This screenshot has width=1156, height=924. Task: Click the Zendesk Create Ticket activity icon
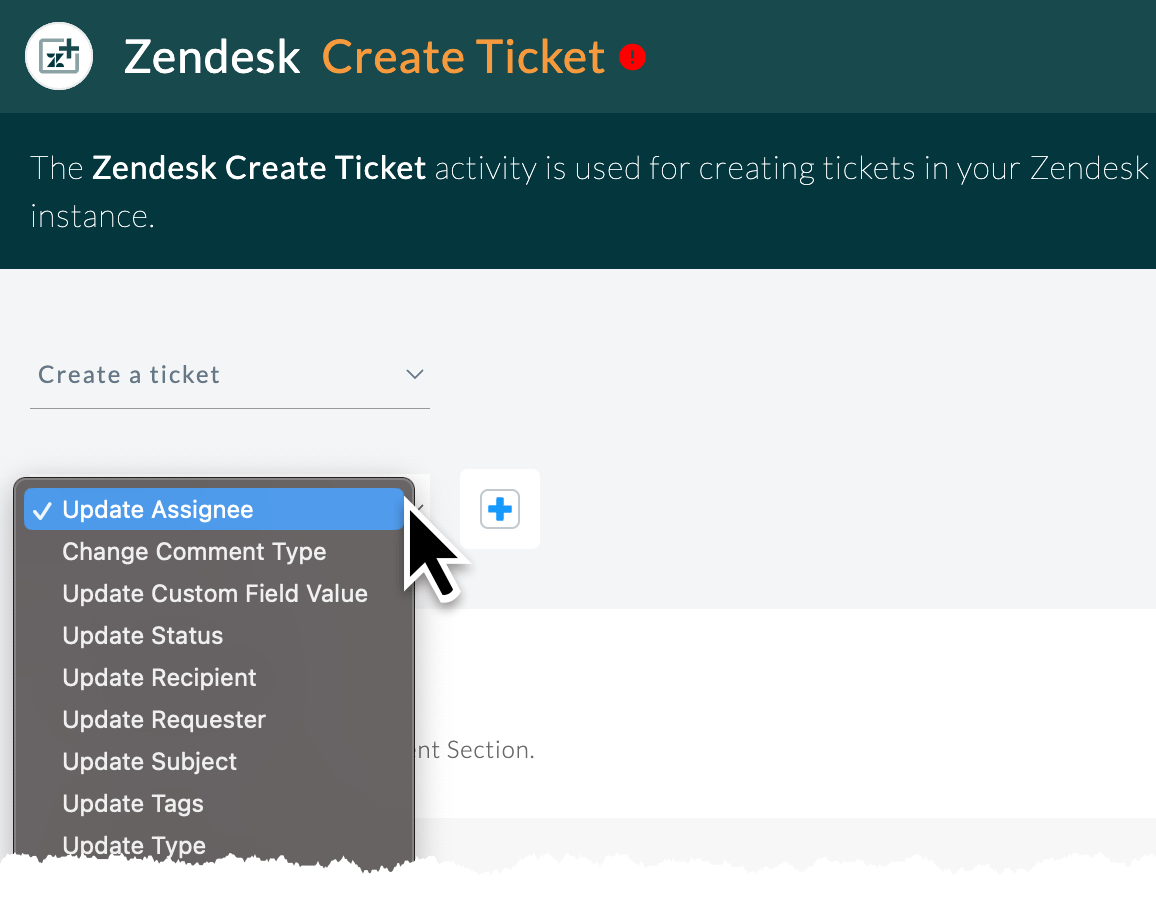point(58,56)
